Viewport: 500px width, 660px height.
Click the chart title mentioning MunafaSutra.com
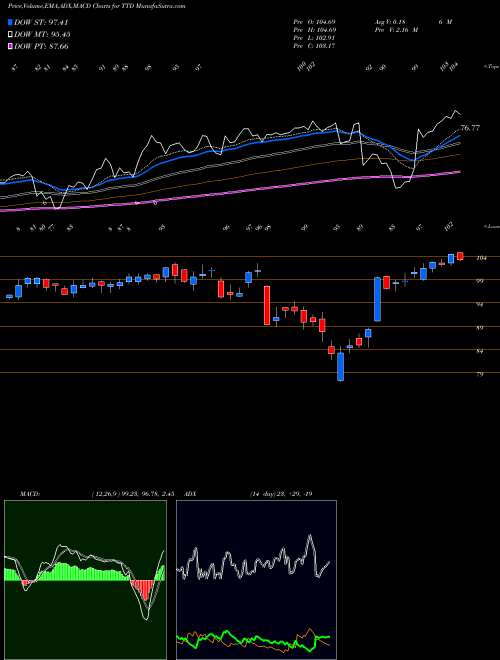tap(96, 6)
